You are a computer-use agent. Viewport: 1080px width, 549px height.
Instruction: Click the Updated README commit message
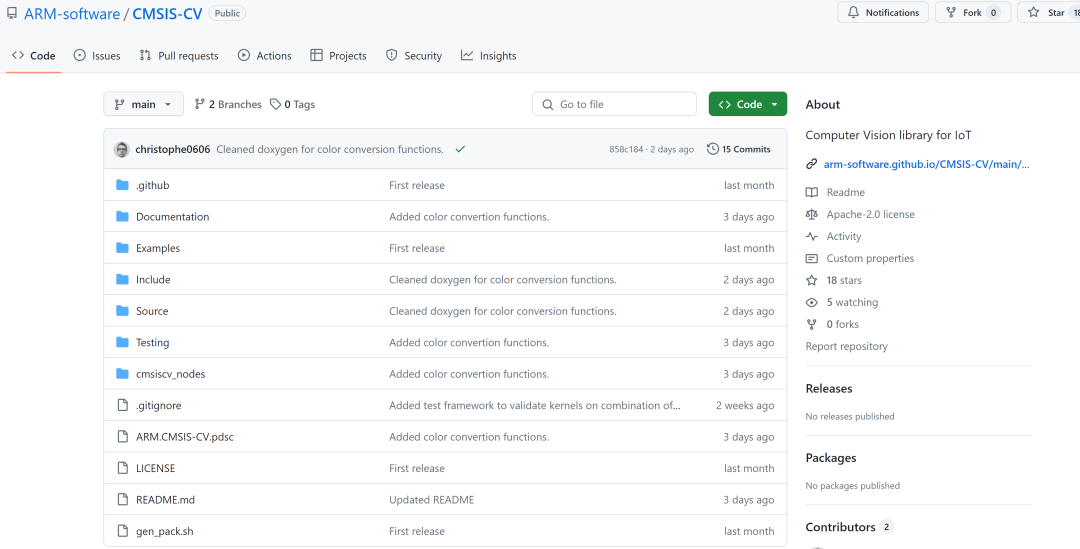(431, 499)
